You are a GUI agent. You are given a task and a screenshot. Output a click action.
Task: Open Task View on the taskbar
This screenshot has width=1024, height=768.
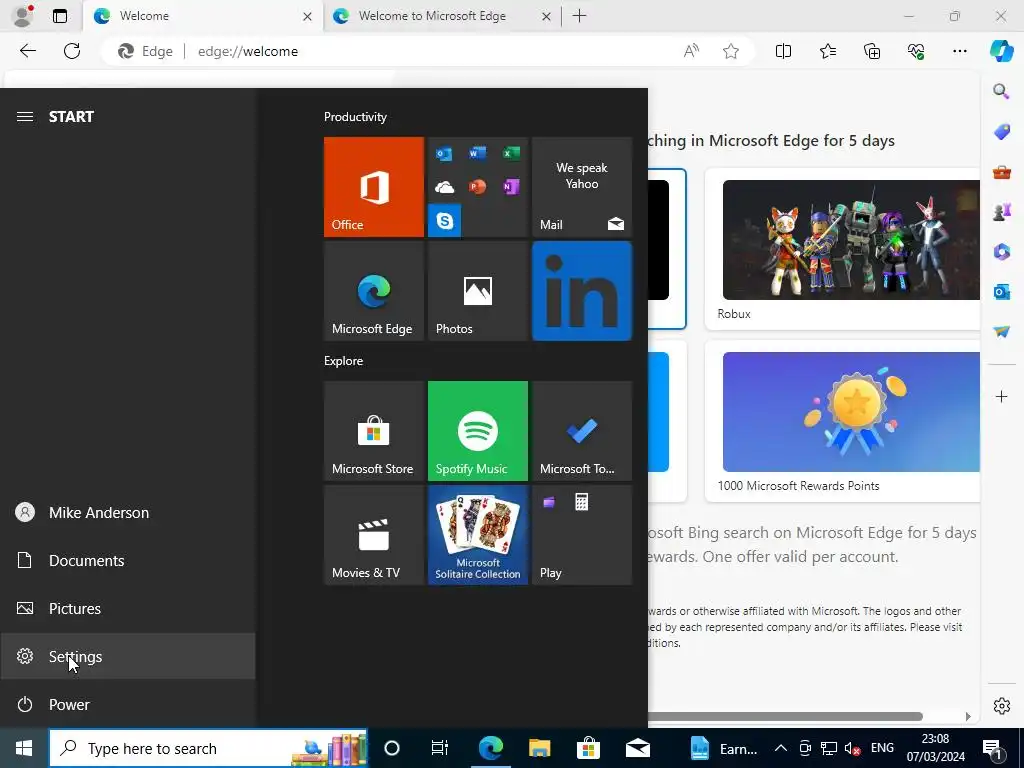click(x=440, y=748)
